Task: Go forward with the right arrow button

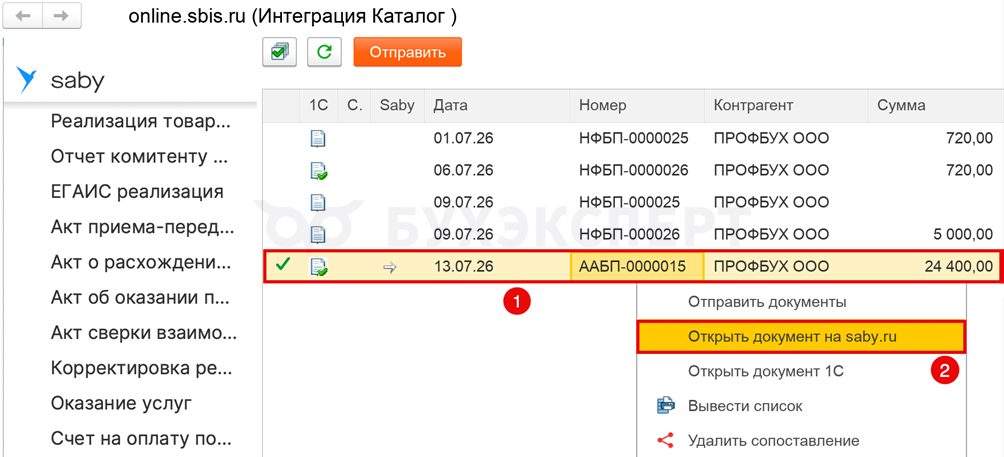Action: (61, 16)
